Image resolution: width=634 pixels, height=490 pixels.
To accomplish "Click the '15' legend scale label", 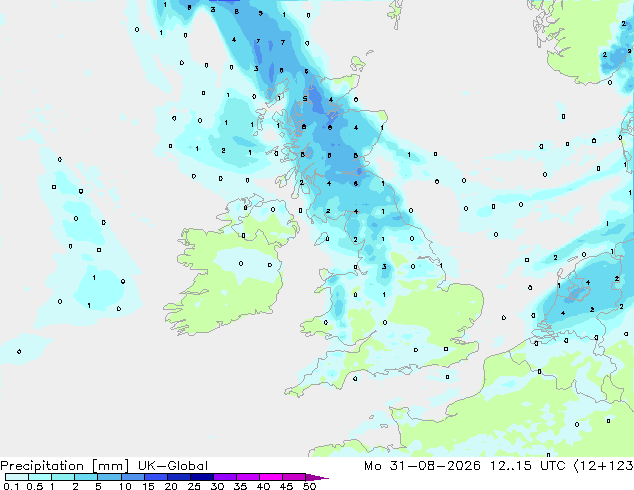I will click(148, 486).
